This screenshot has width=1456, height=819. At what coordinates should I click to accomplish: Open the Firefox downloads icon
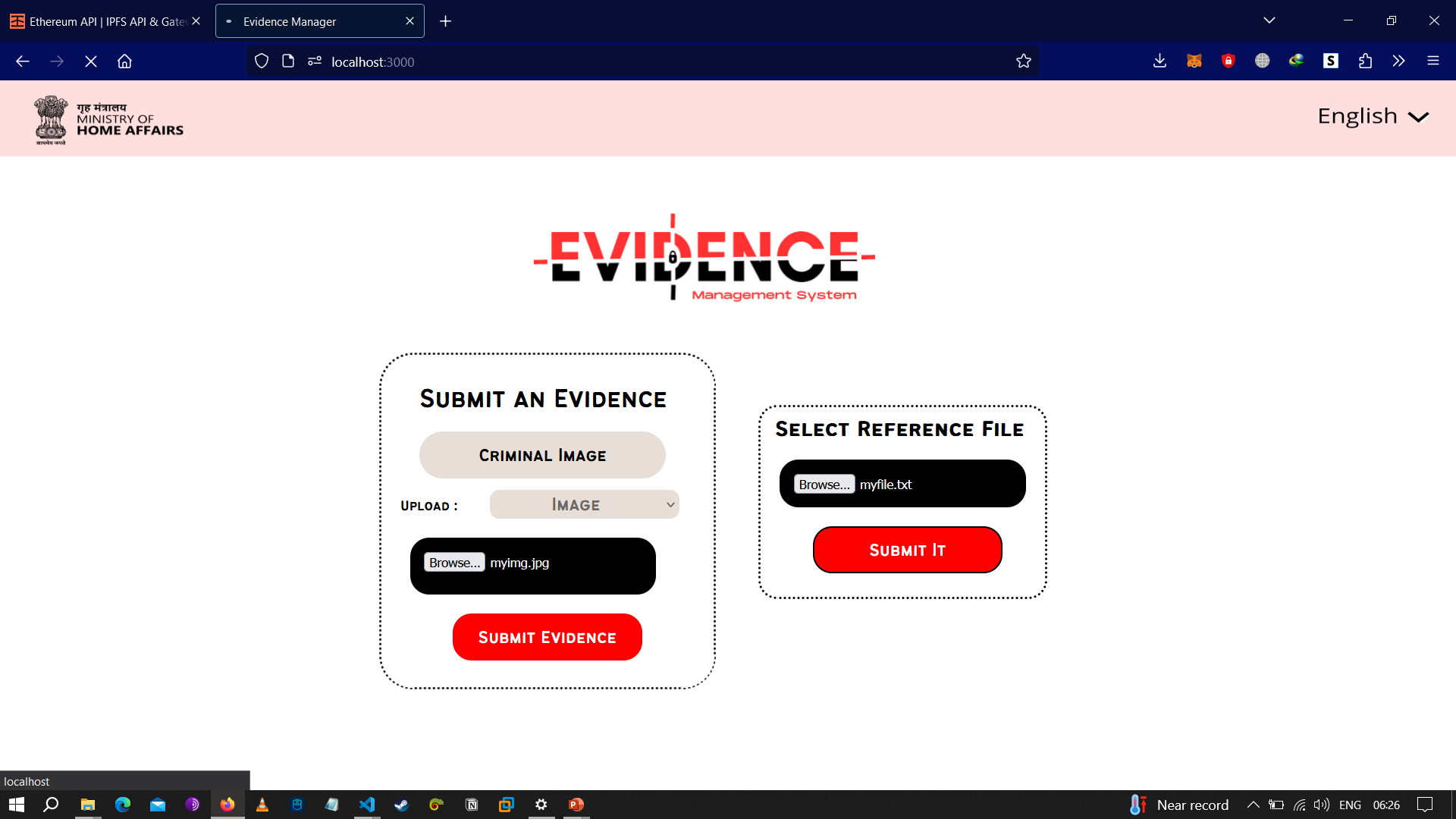pyautogui.click(x=1159, y=61)
